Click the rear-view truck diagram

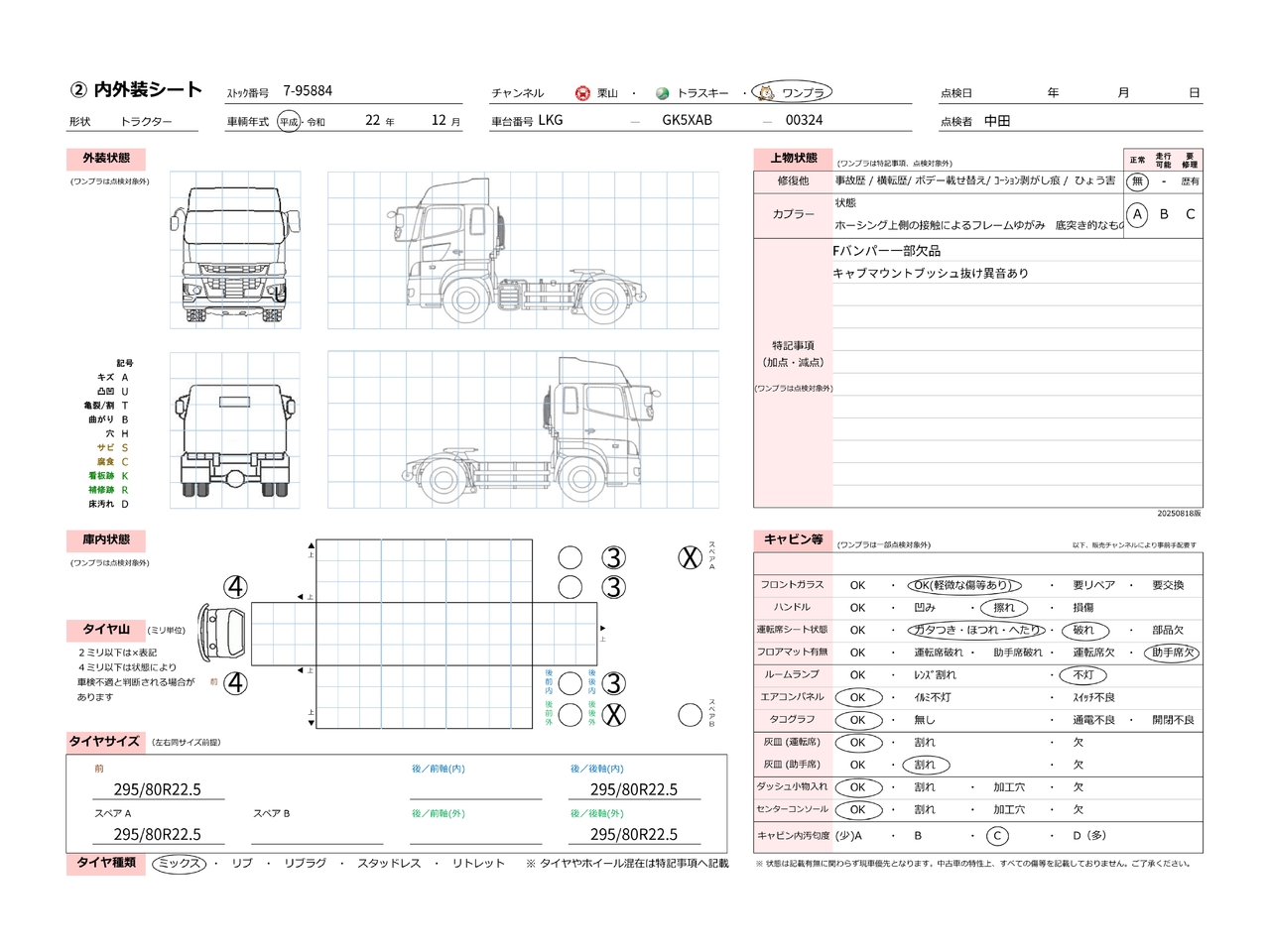(235, 431)
